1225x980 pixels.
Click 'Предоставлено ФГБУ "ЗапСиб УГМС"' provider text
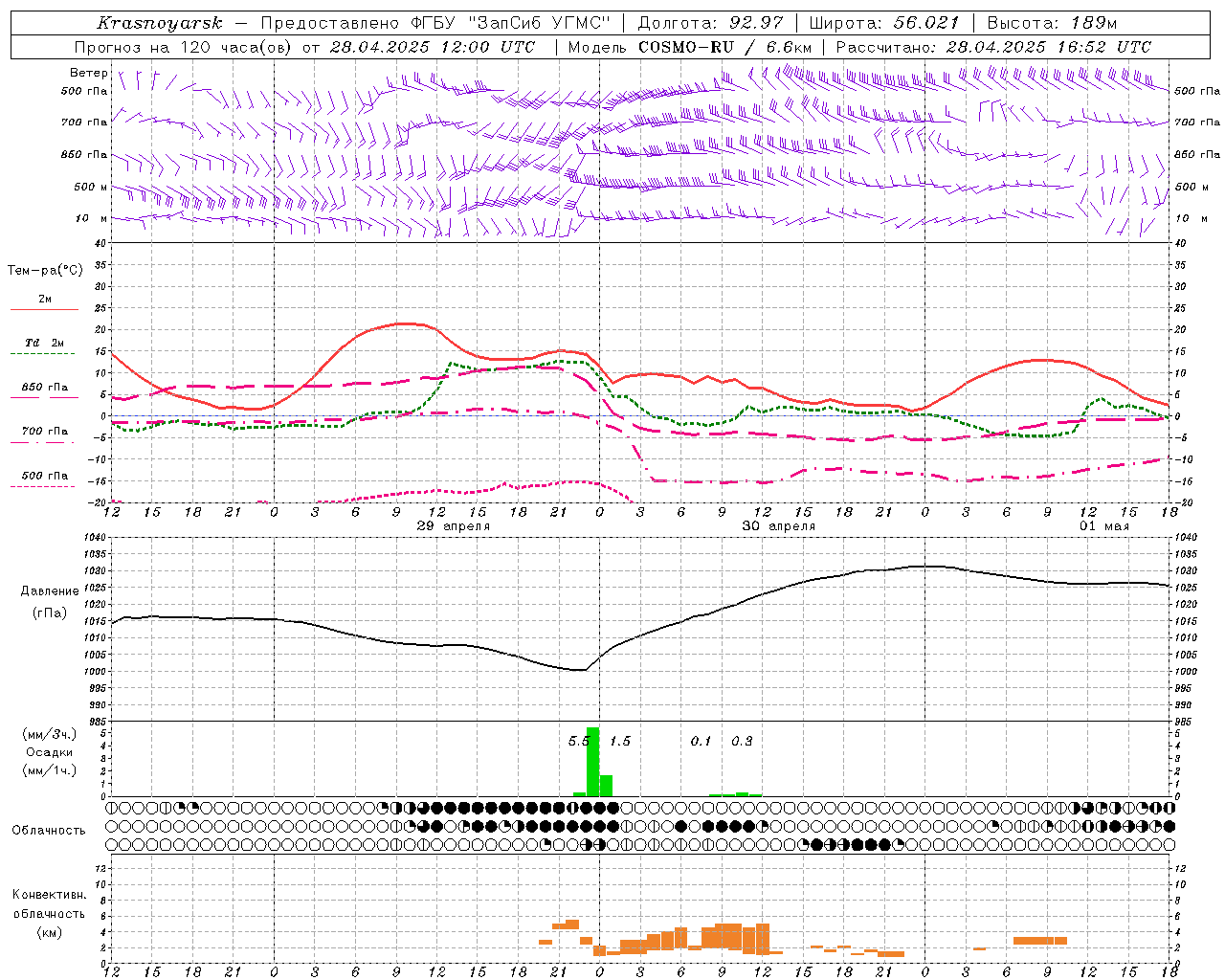click(x=434, y=23)
